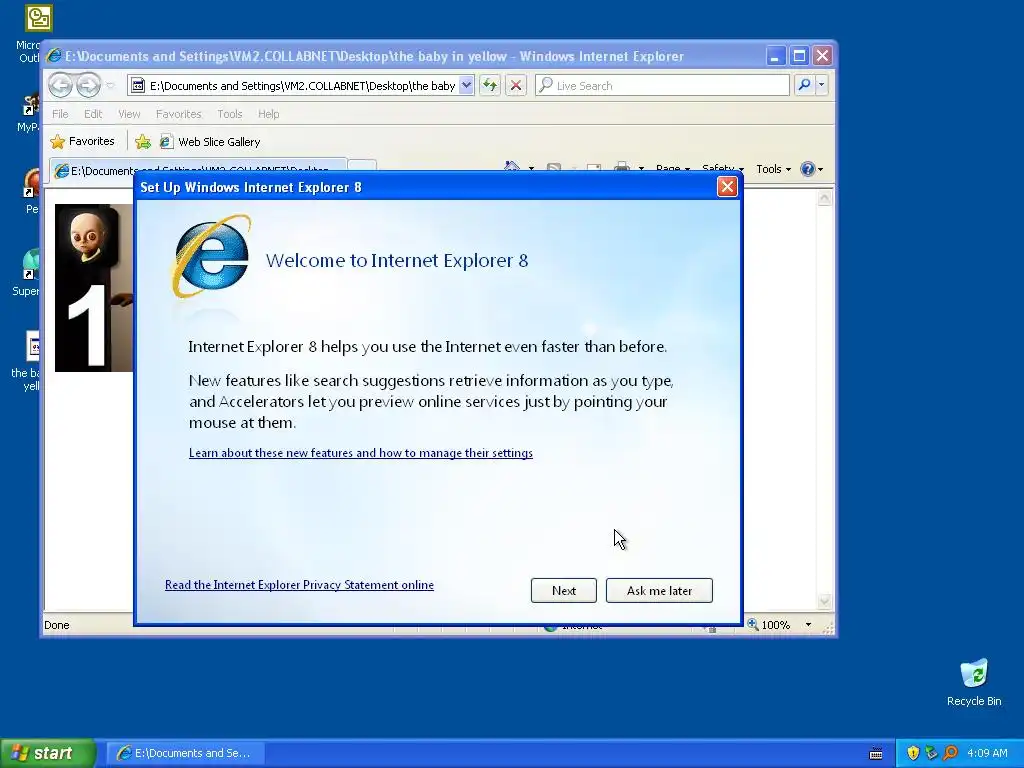The width and height of the screenshot is (1024, 768).
Task: Open the 'Learn about these new features' link
Action: [x=360, y=453]
